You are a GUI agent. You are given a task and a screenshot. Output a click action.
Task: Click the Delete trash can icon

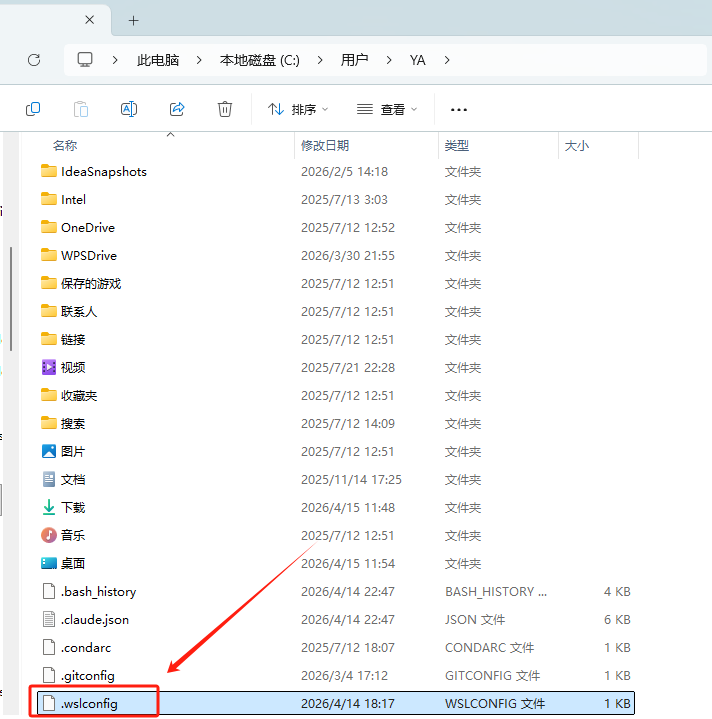click(x=225, y=110)
